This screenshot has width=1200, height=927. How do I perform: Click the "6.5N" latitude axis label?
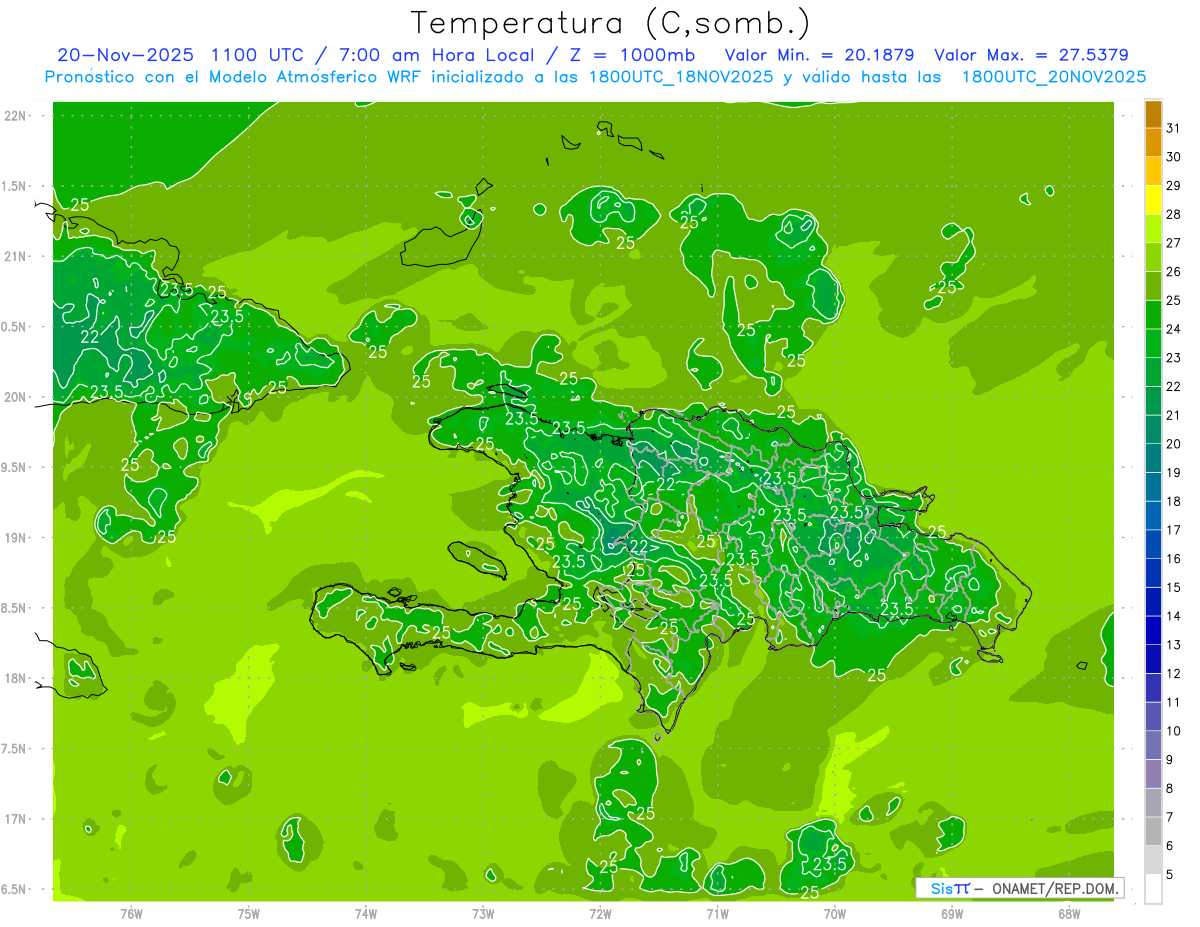(x=16, y=890)
